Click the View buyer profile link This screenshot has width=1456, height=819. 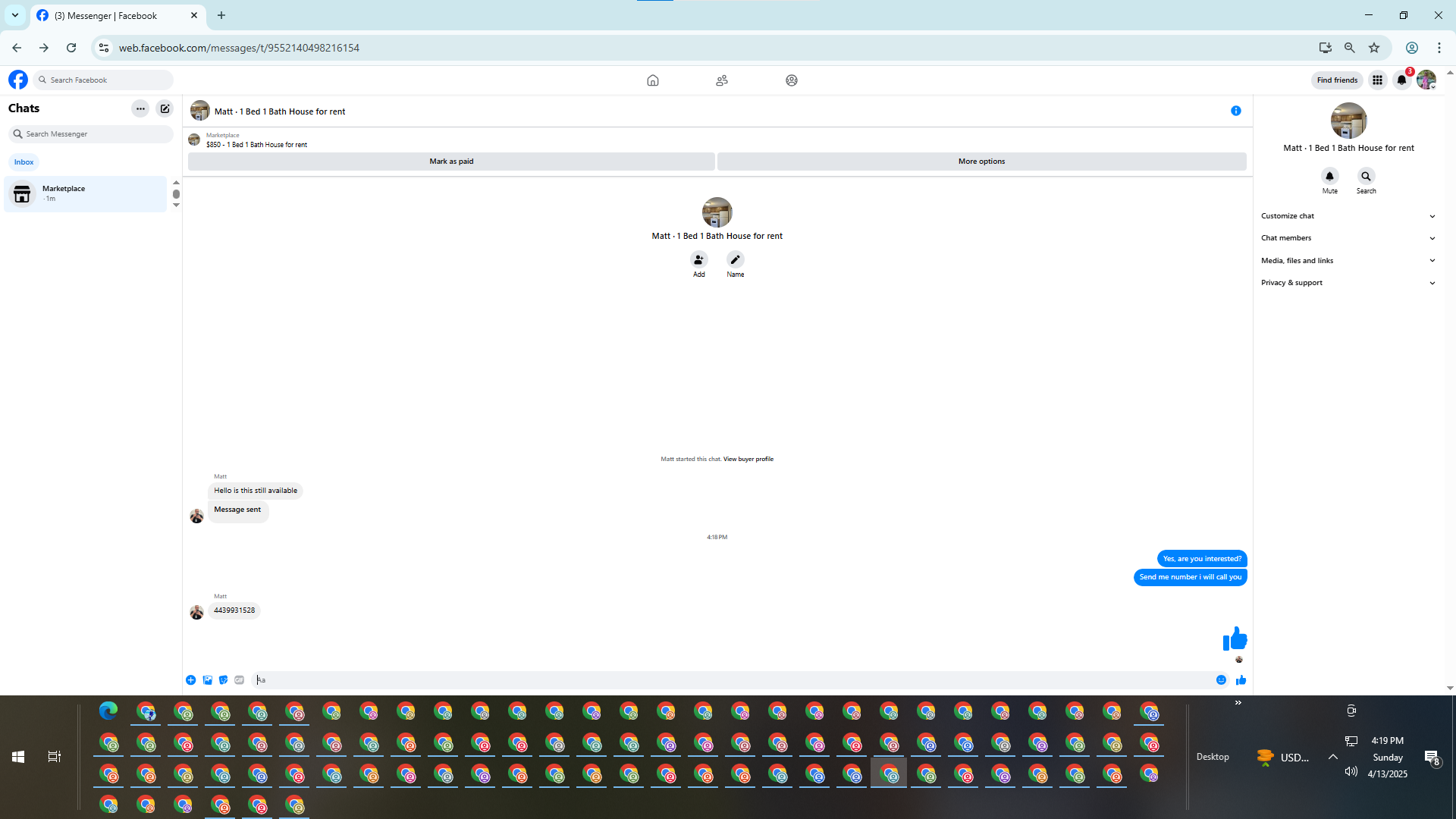point(748,459)
